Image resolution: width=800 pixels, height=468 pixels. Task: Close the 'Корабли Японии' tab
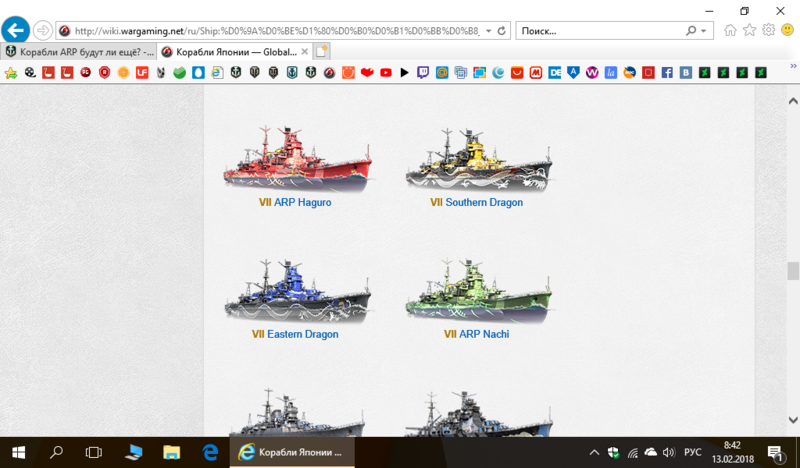[x=304, y=52]
